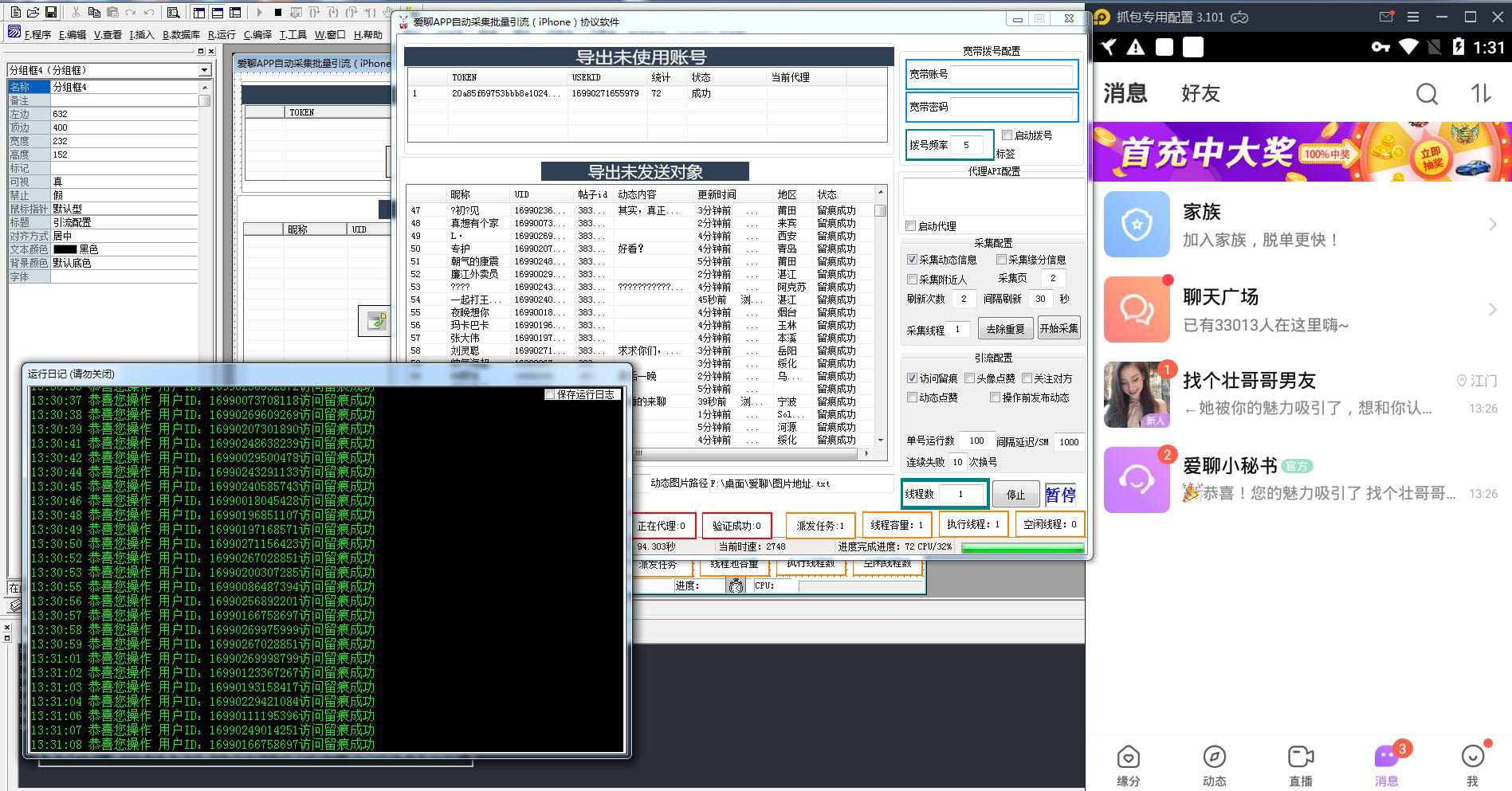
Task: Uncheck the 访问留痕 checkbox
Action: click(912, 378)
